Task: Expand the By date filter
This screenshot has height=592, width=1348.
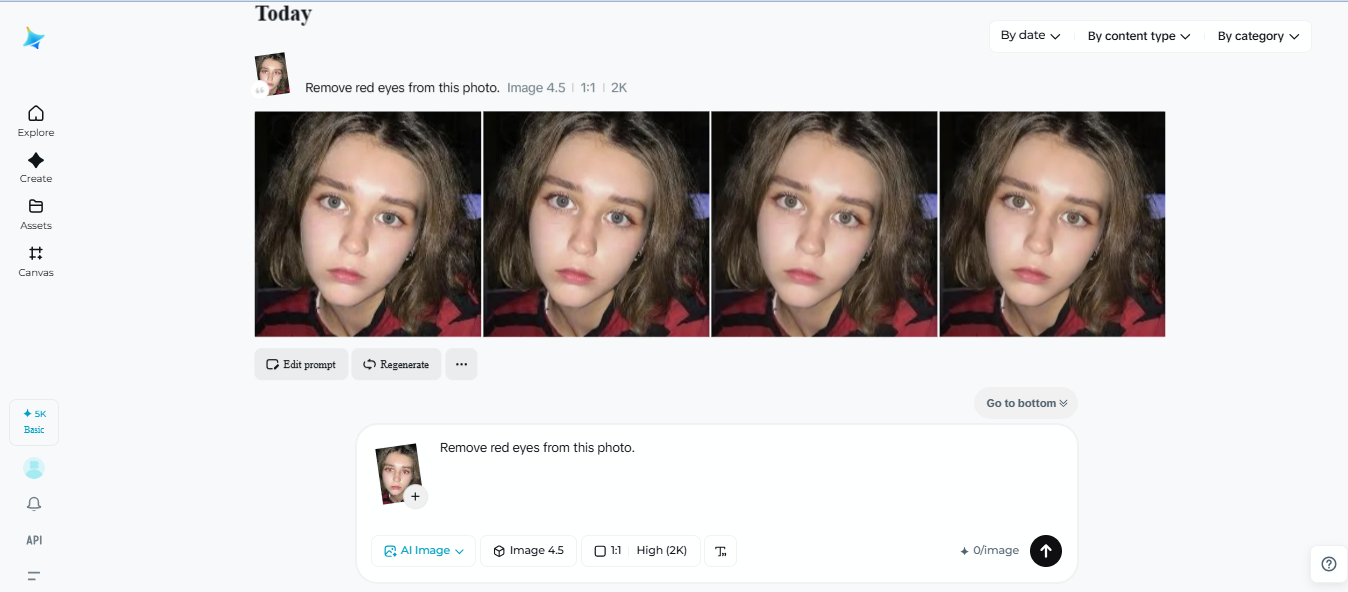Action: (x=1031, y=36)
